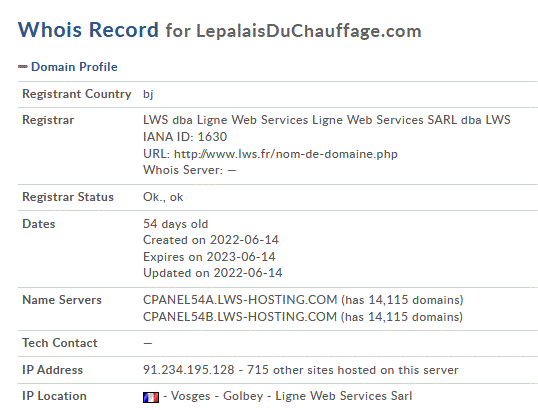Click the Vosges Golbey location text
The image size is (538, 410).
click(217, 396)
